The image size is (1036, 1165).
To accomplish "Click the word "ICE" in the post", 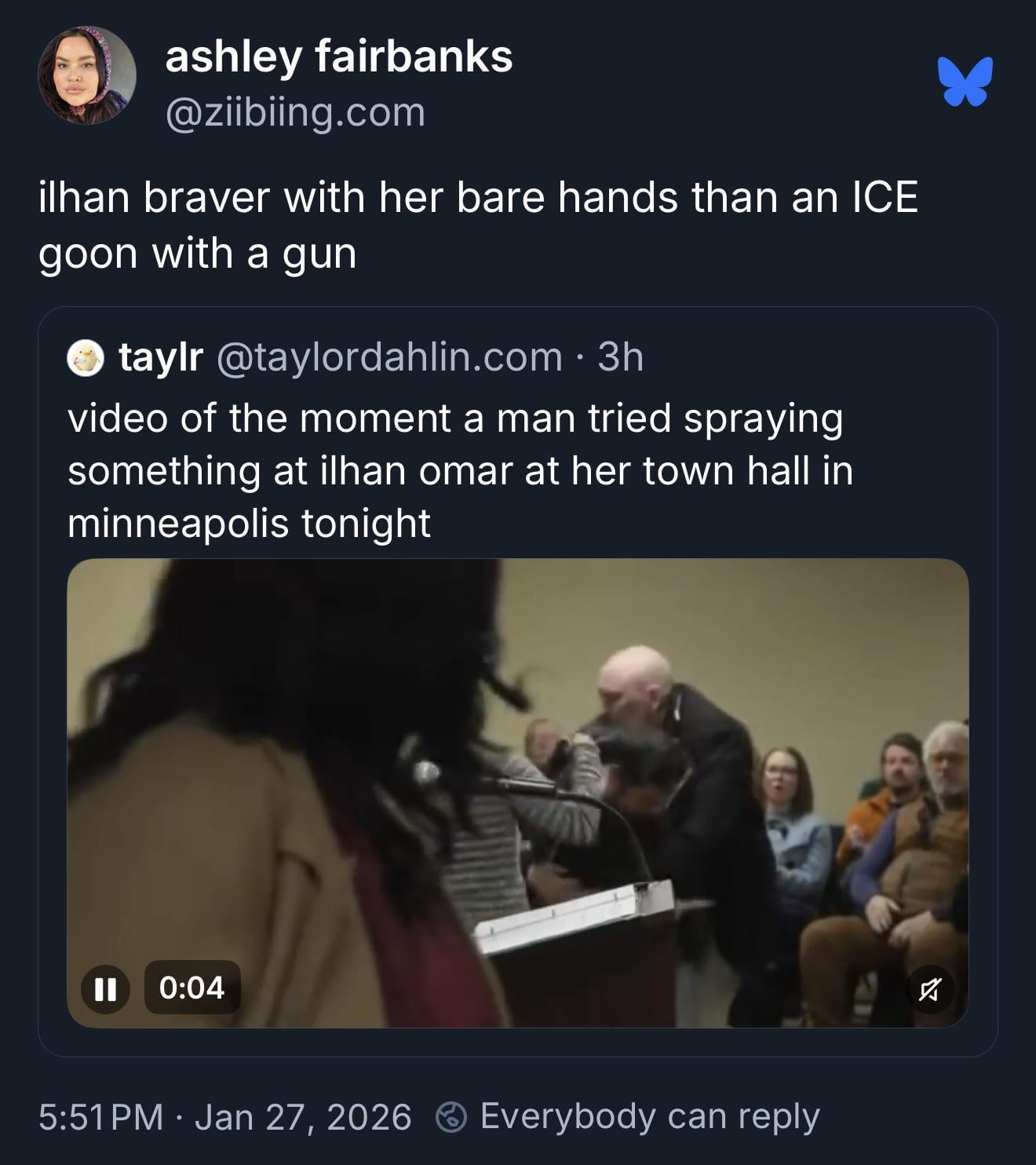I will pos(885,197).
